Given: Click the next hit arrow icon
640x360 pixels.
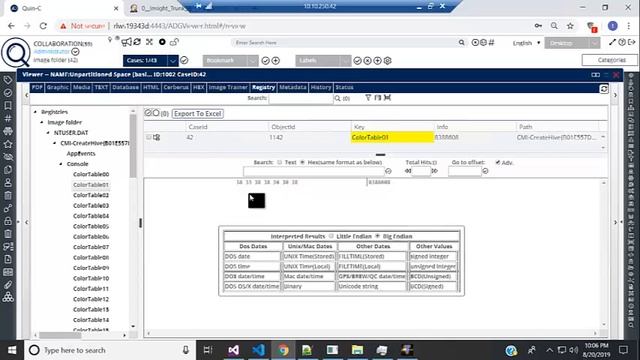Looking at the screenshot, I should coord(435,171).
